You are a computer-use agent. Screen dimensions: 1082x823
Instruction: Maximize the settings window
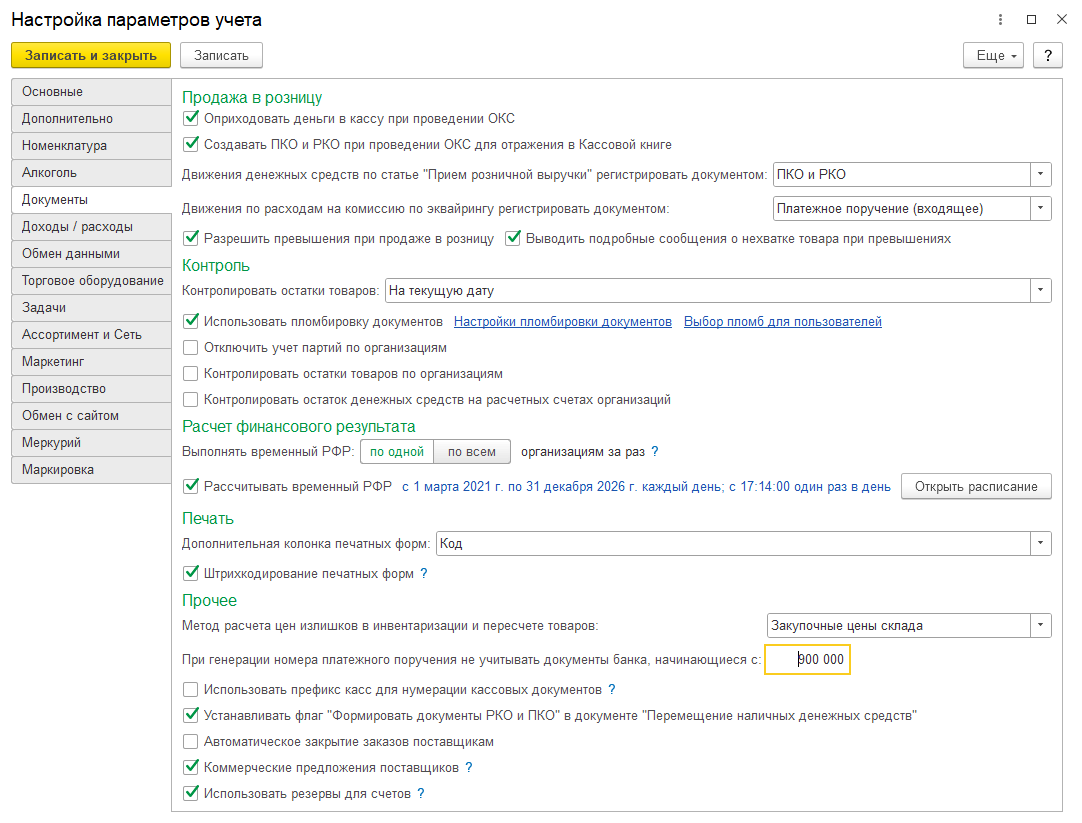coord(1031,20)
